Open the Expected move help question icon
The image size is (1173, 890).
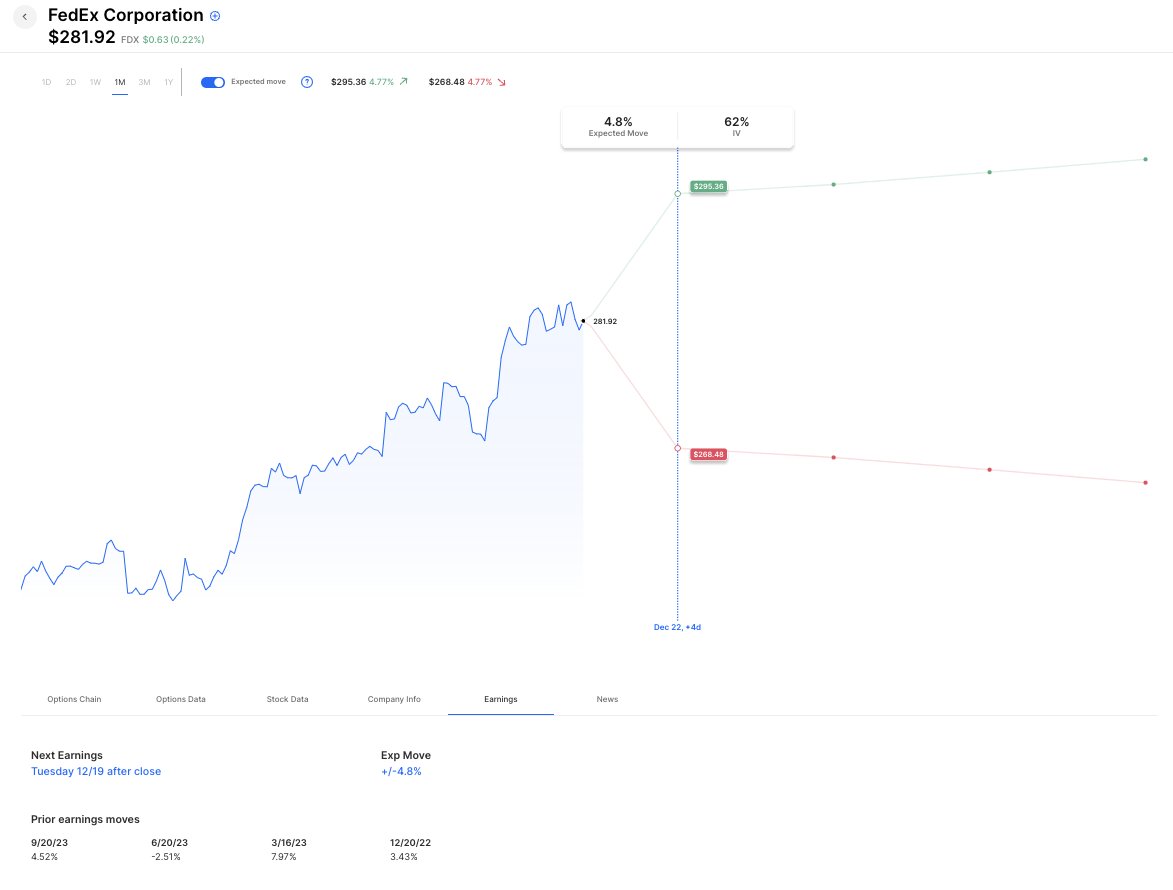click(x=307, y=82)
